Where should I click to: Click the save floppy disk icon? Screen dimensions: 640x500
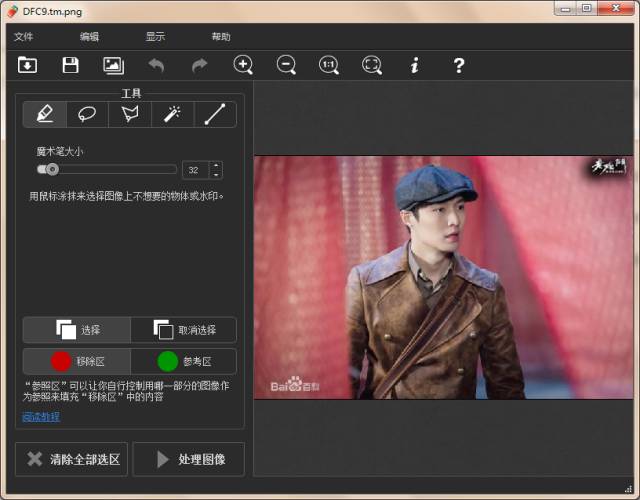(x=70, y=65)
